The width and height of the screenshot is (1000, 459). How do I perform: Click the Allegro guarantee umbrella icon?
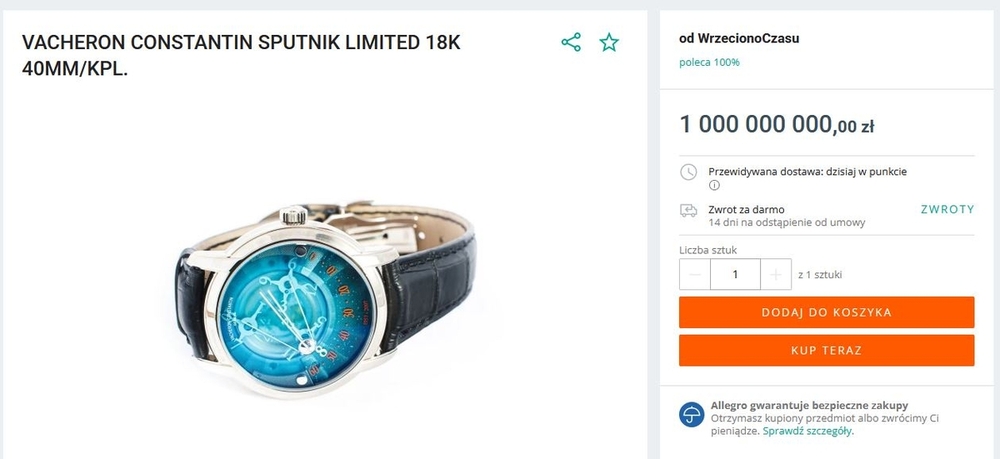pyautogui.click(x=692, y=414)
